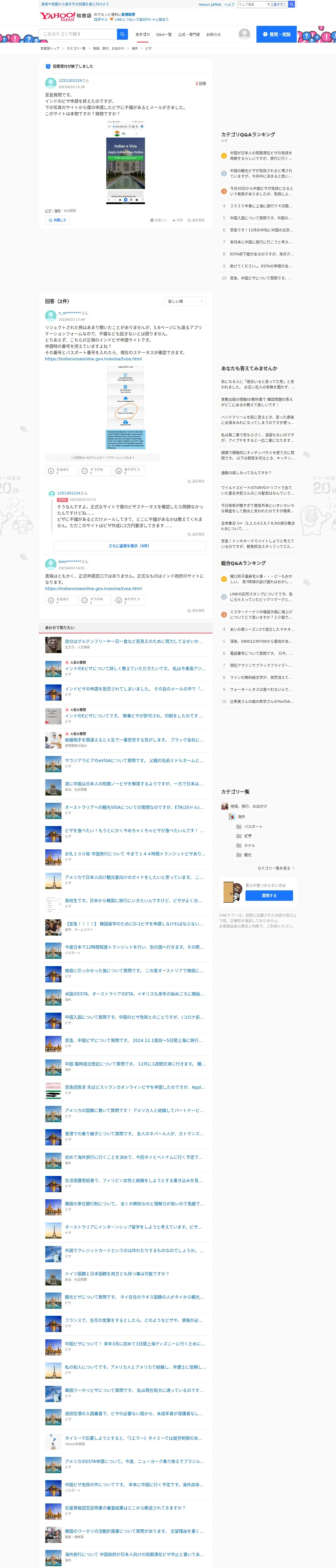Expand カテゴリ一覧を見る
336x1568 pixels.
pos(276,868)
